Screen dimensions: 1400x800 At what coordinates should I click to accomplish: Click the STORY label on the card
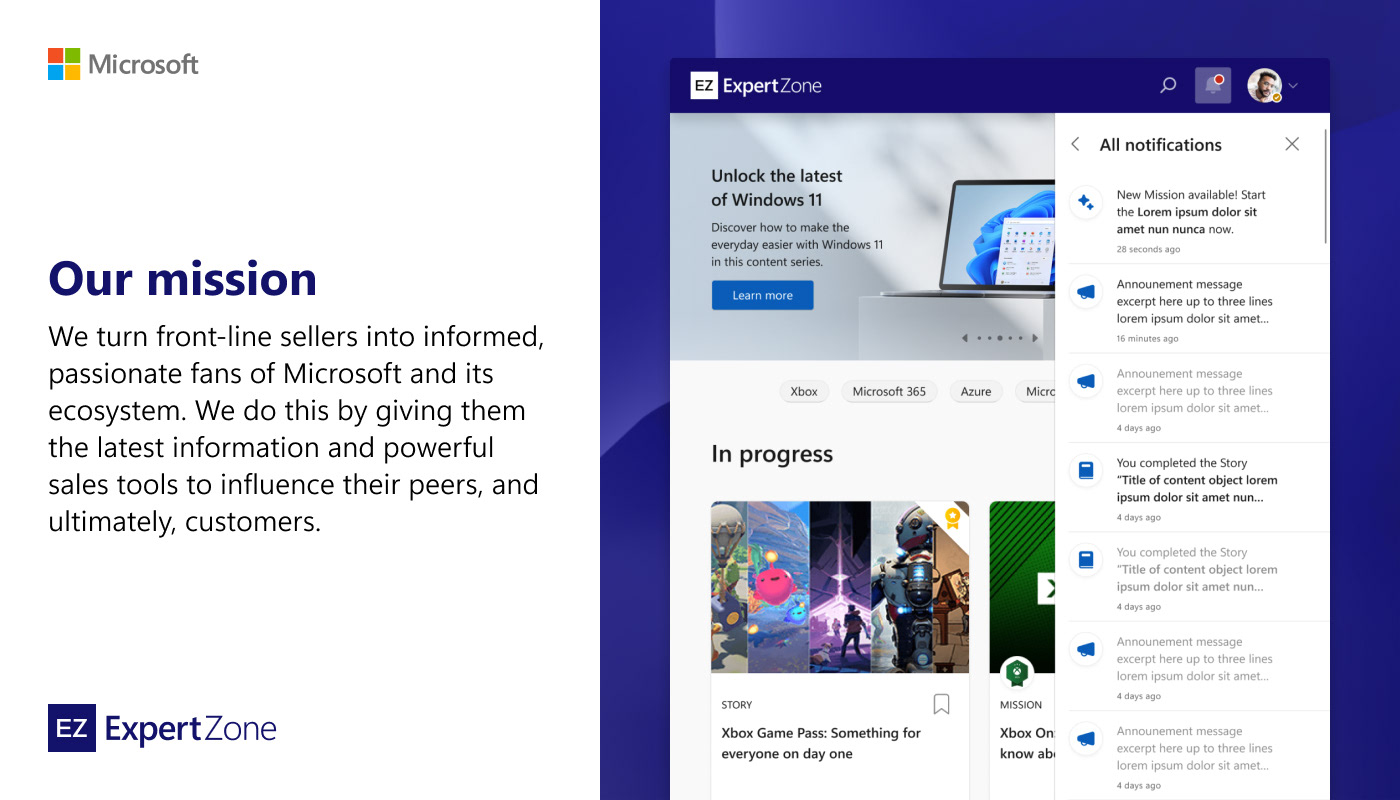[737, 705]
